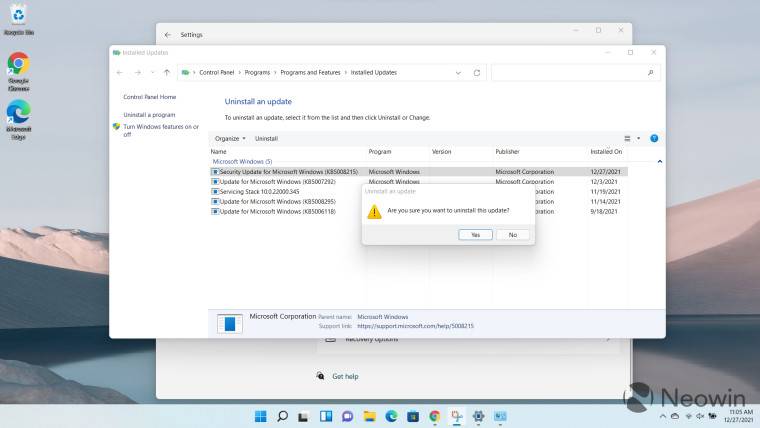Click Uninstall in the toolbar

pyautogui.click(x=266, y=138)
